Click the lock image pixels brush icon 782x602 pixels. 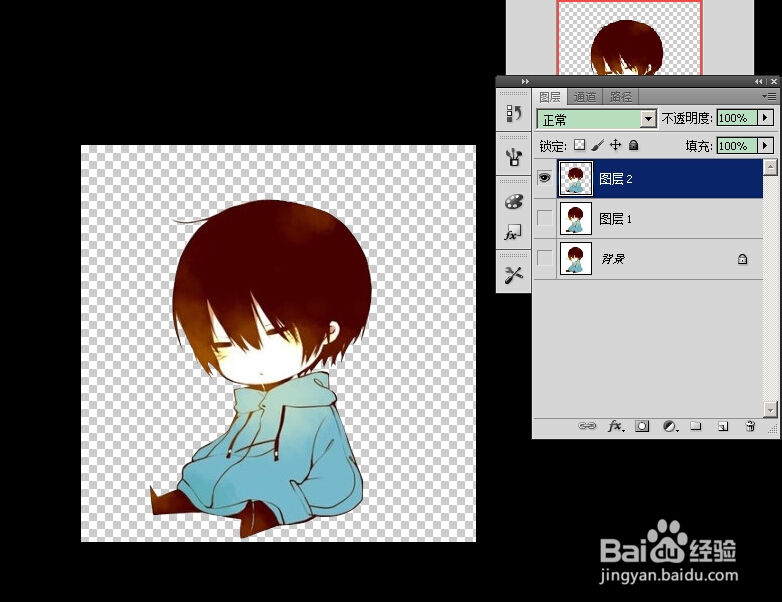click(597, 145)
